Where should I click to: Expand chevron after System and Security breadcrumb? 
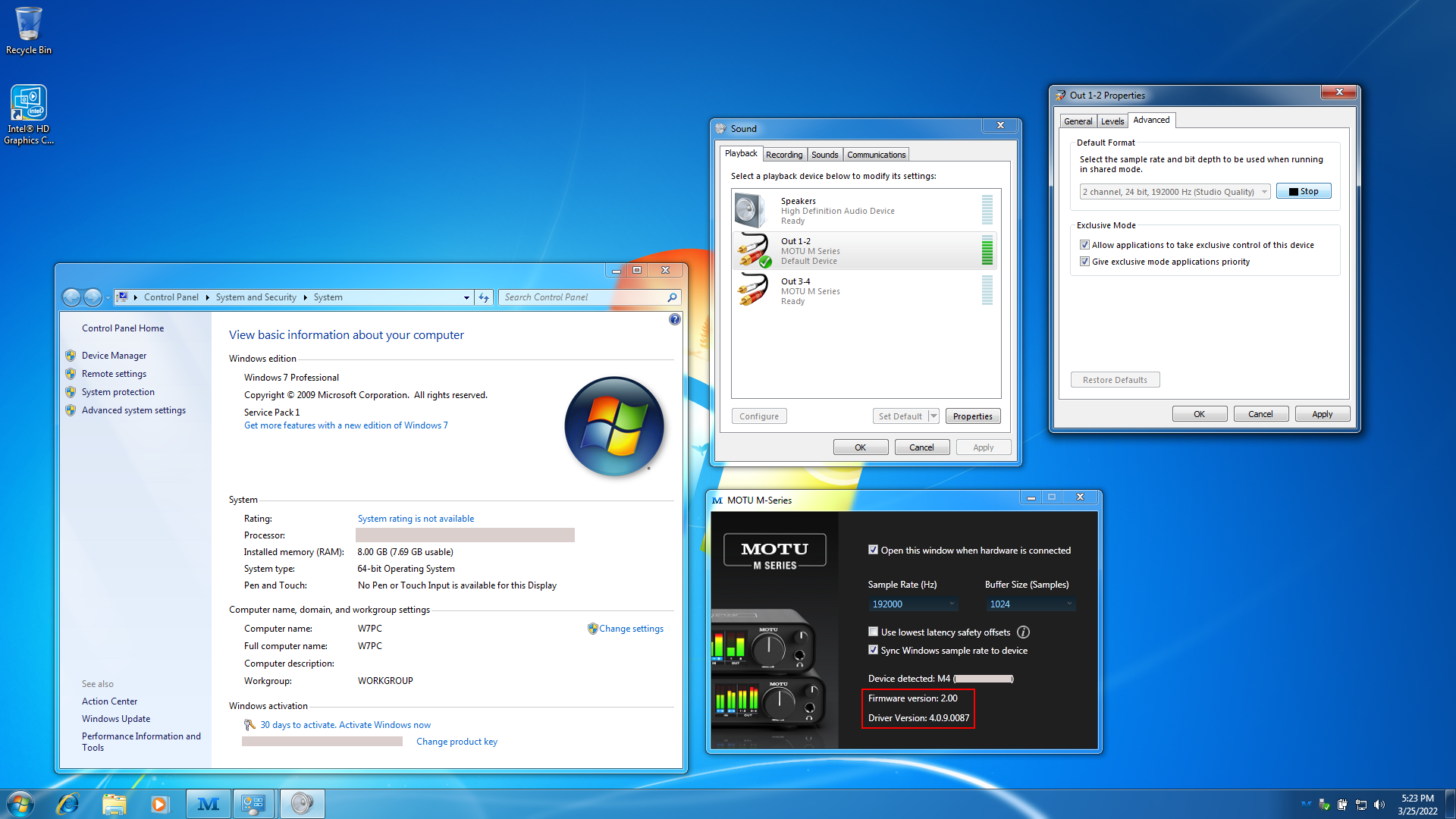tap(305, 297)
